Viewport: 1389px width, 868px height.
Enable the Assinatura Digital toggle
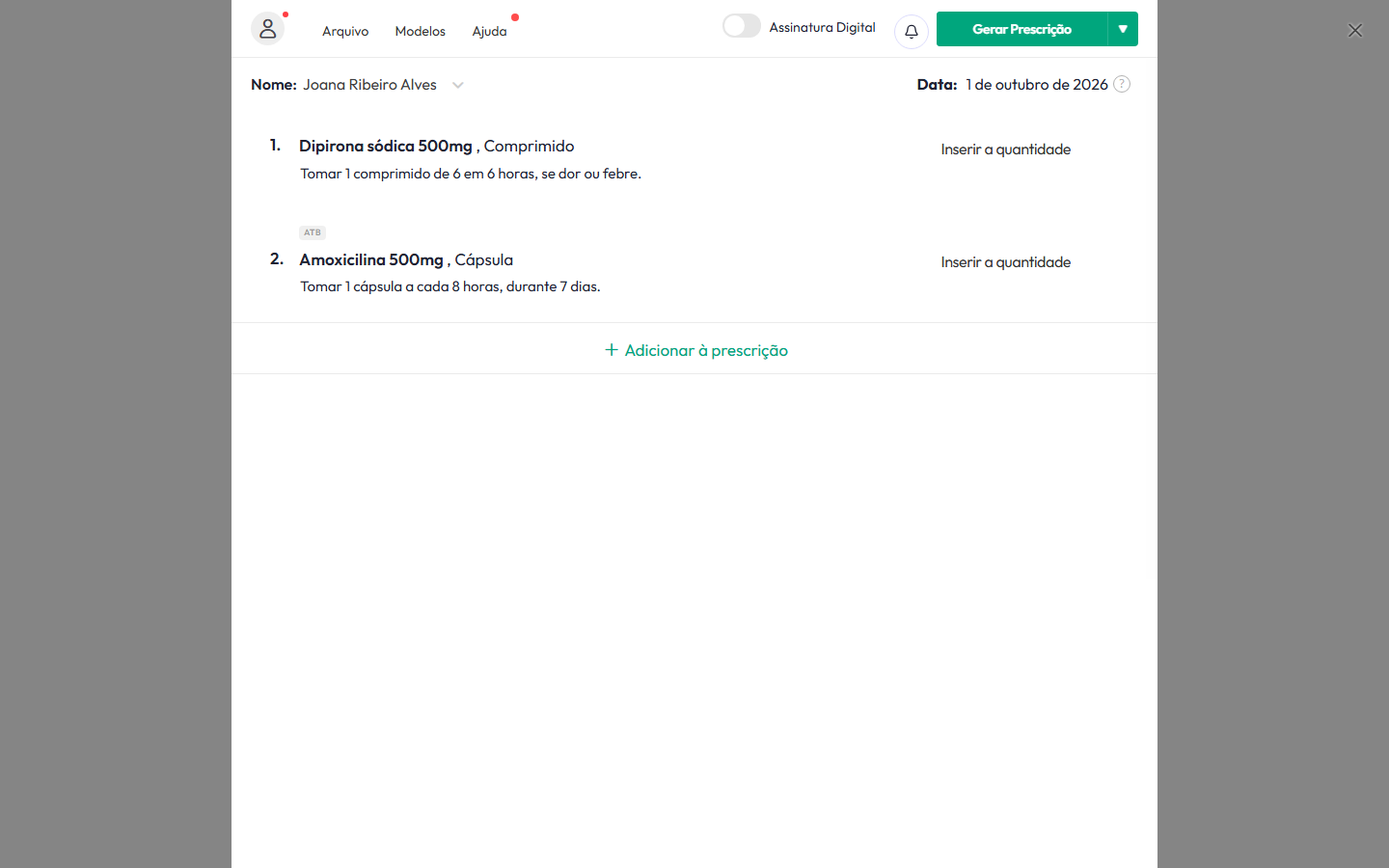click(742, 26)
